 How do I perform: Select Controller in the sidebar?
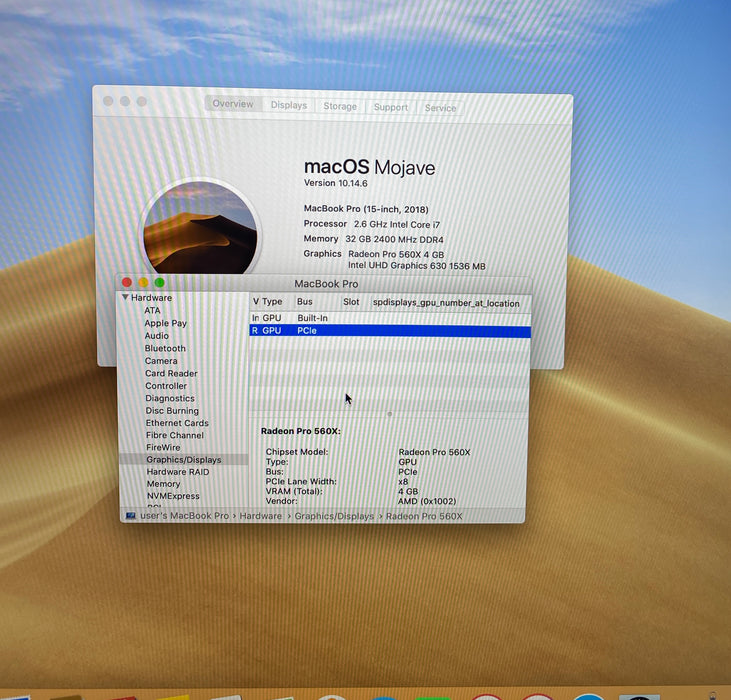coord(166,386)
